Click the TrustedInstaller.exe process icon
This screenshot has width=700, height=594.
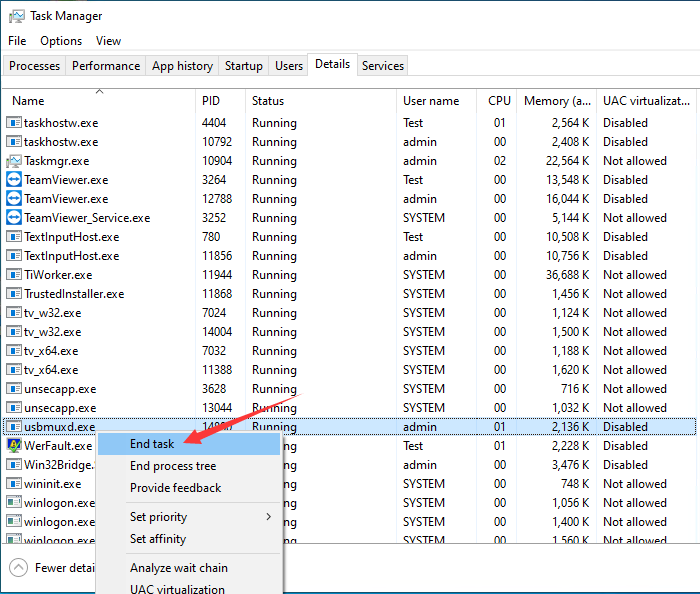(x=14, y=294)
